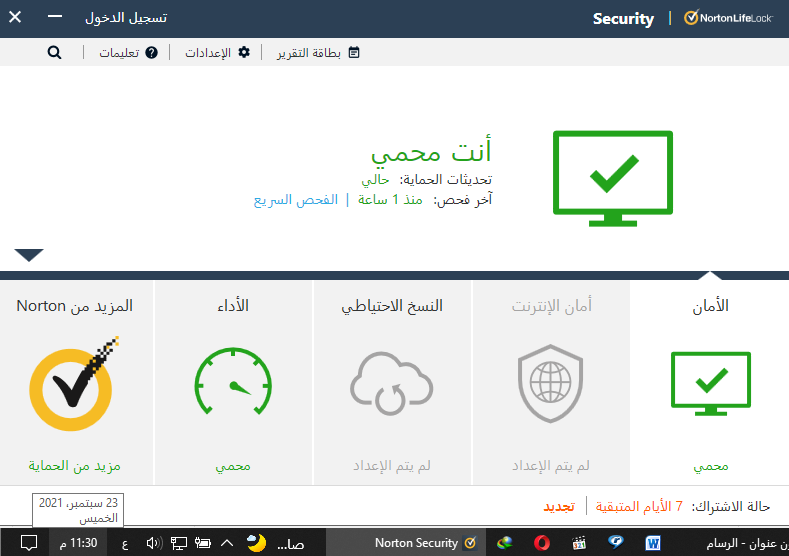789x556 pixels.
Task: Click منذ 1 ساعة last scan time
Action: point(390,200)
